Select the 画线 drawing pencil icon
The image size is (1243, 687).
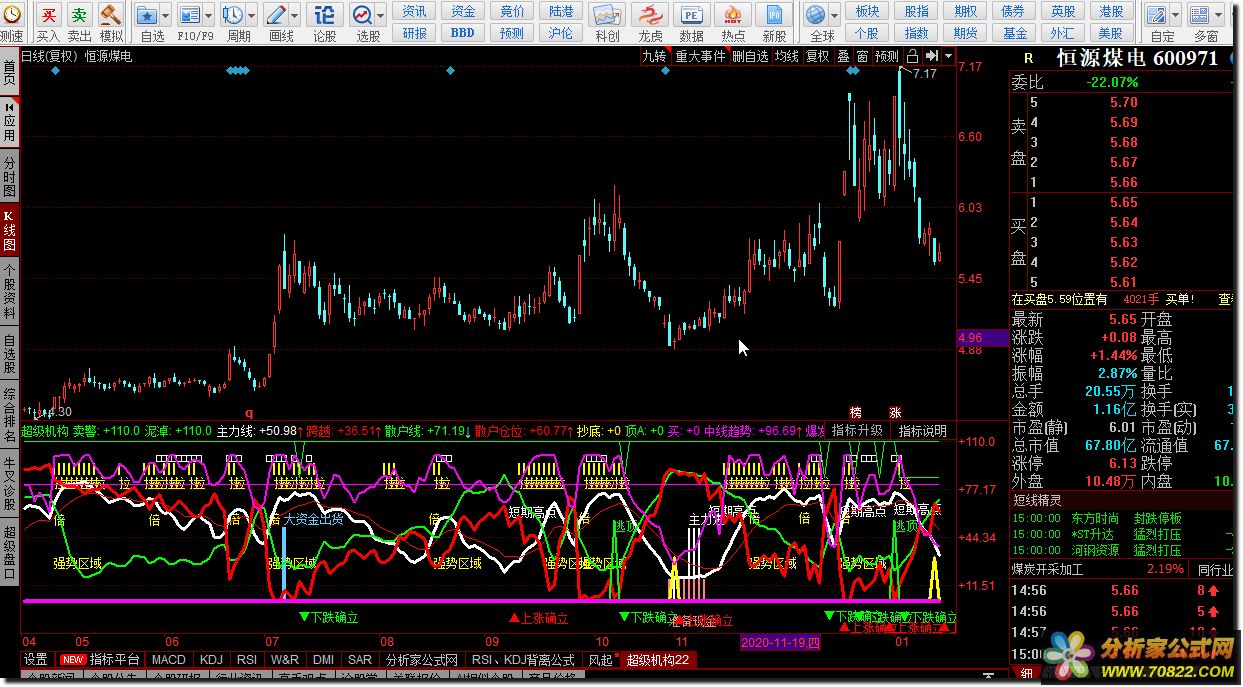tap(275, 16)
